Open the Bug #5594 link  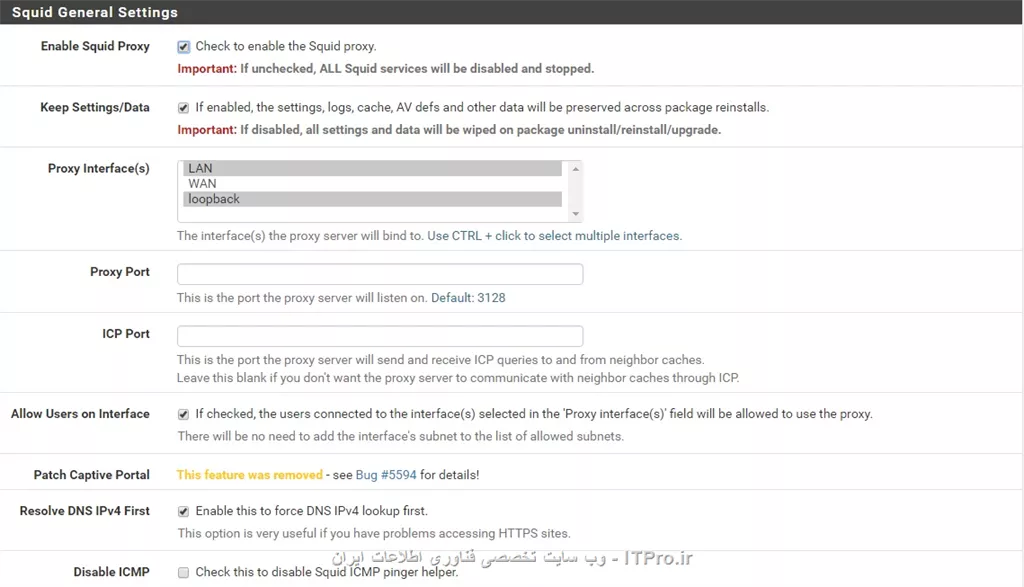pos(386,475)
